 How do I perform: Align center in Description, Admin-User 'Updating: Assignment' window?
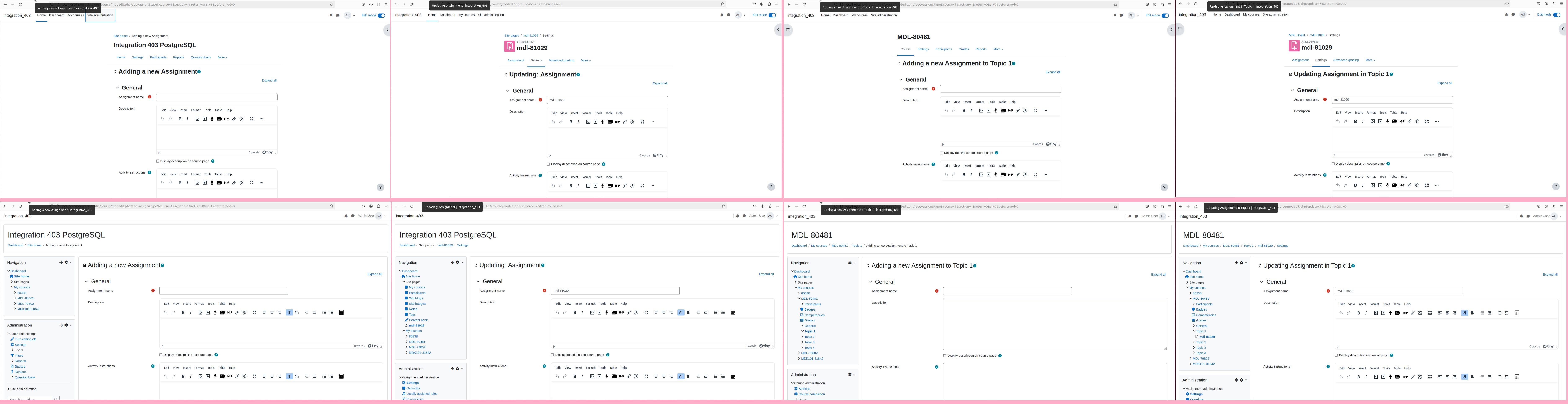click(663, 313)
